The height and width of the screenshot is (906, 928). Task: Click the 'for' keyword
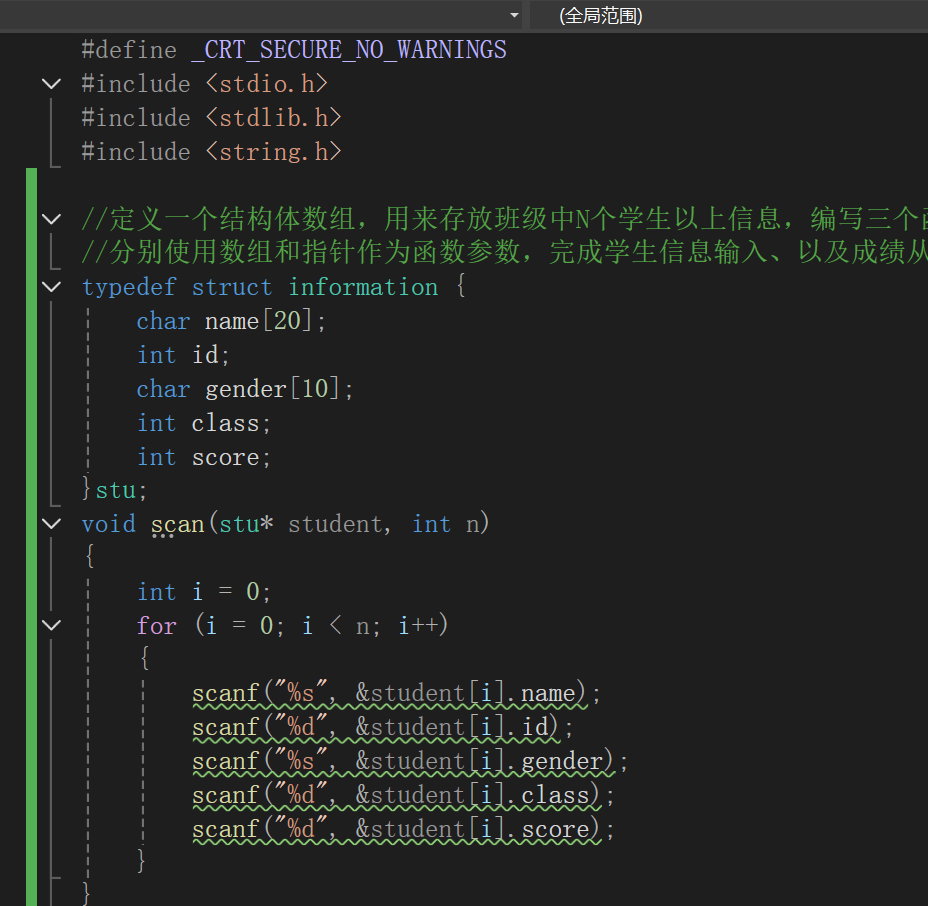(x=157, y=626)
